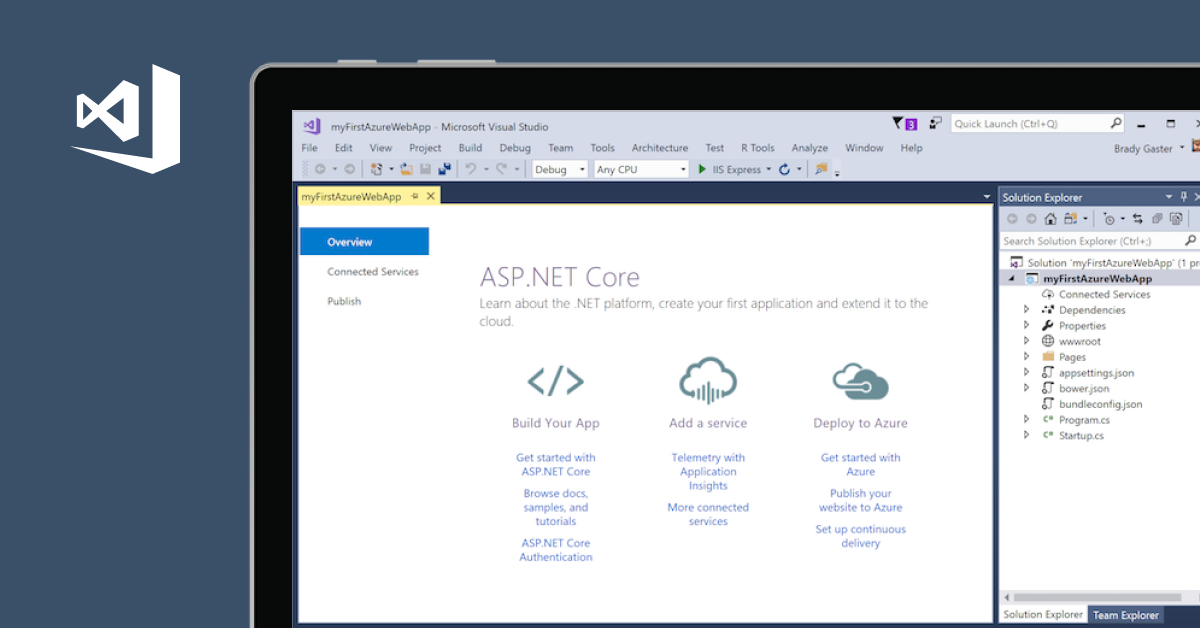Click the Open File folder icon
Image resolution: width=1200 pixels, height=628 pixels.
pyautogui.click(x=407, y=170)
